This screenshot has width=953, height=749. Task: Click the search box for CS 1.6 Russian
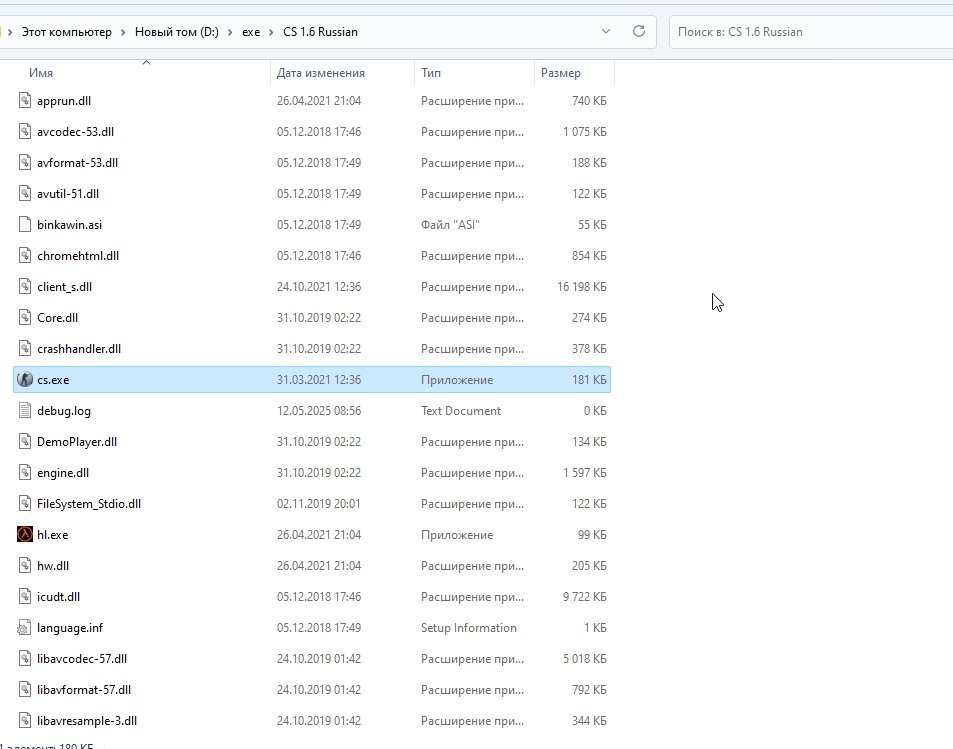click(x=811, y=32)
